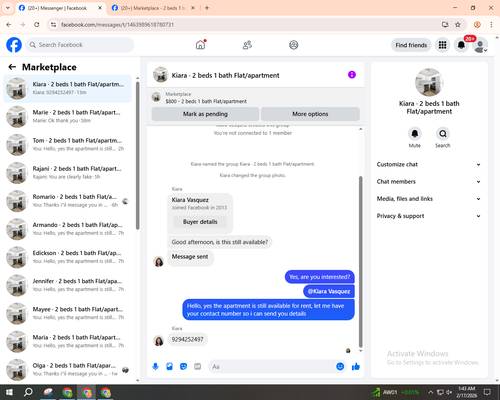Open Chrome's three-dot menu
The height and width of the screenshot is (400, 500).
click(x=491, y=25)
